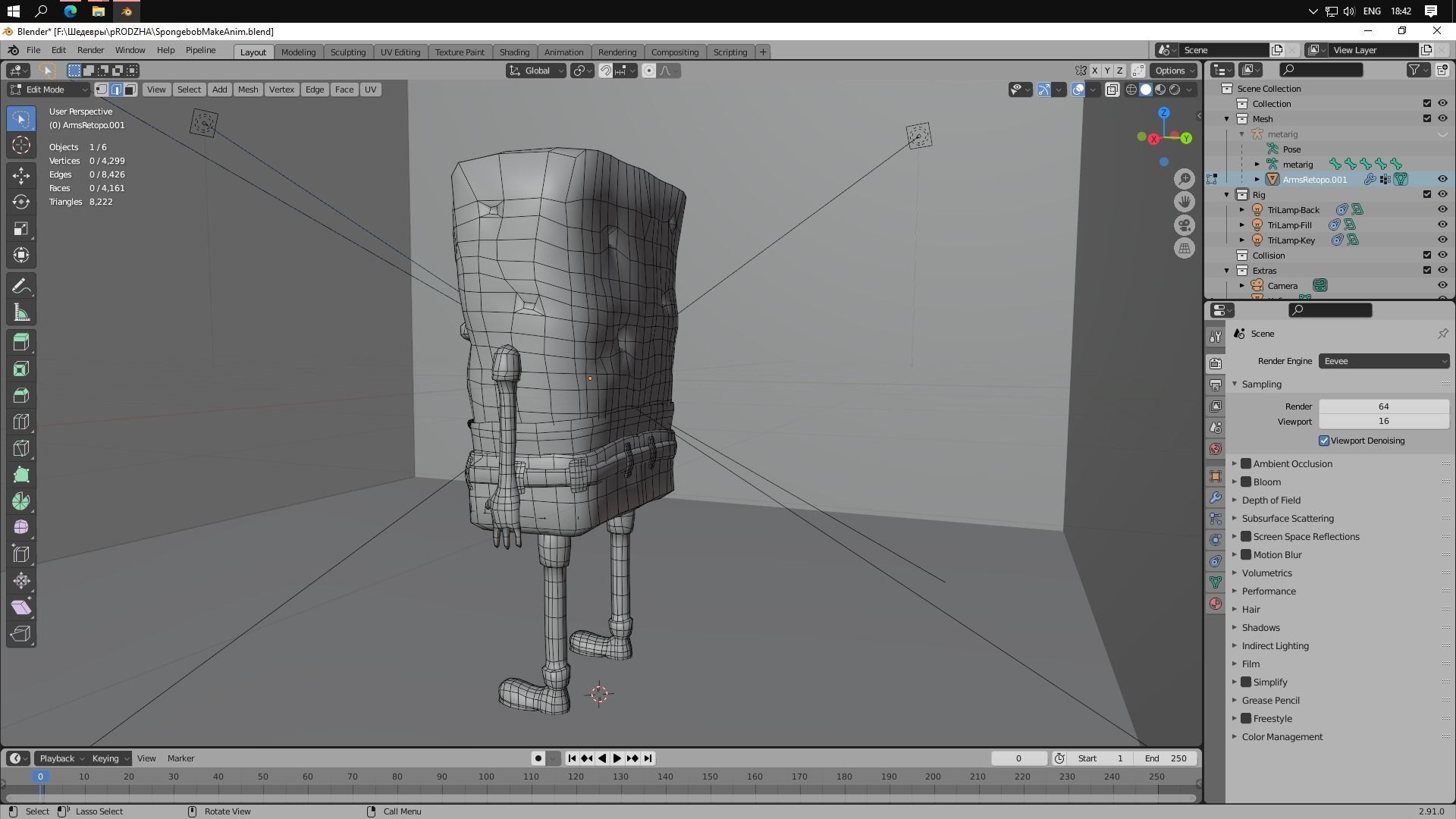
Task: Switch to the UV Editing workspace tab
Action: coord(400,52)
